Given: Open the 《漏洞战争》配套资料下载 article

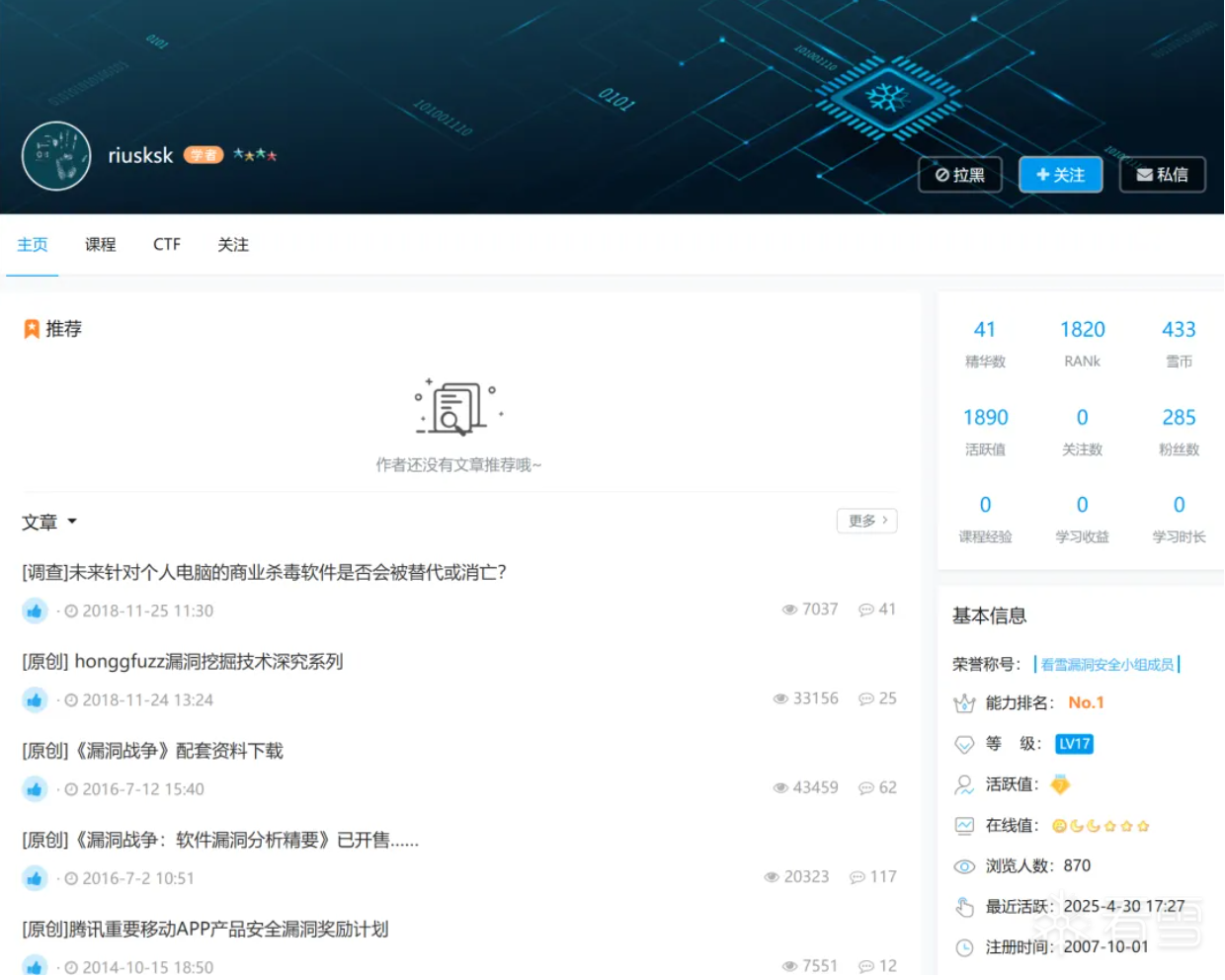Looking at the screenshot, I should point(152,751).
